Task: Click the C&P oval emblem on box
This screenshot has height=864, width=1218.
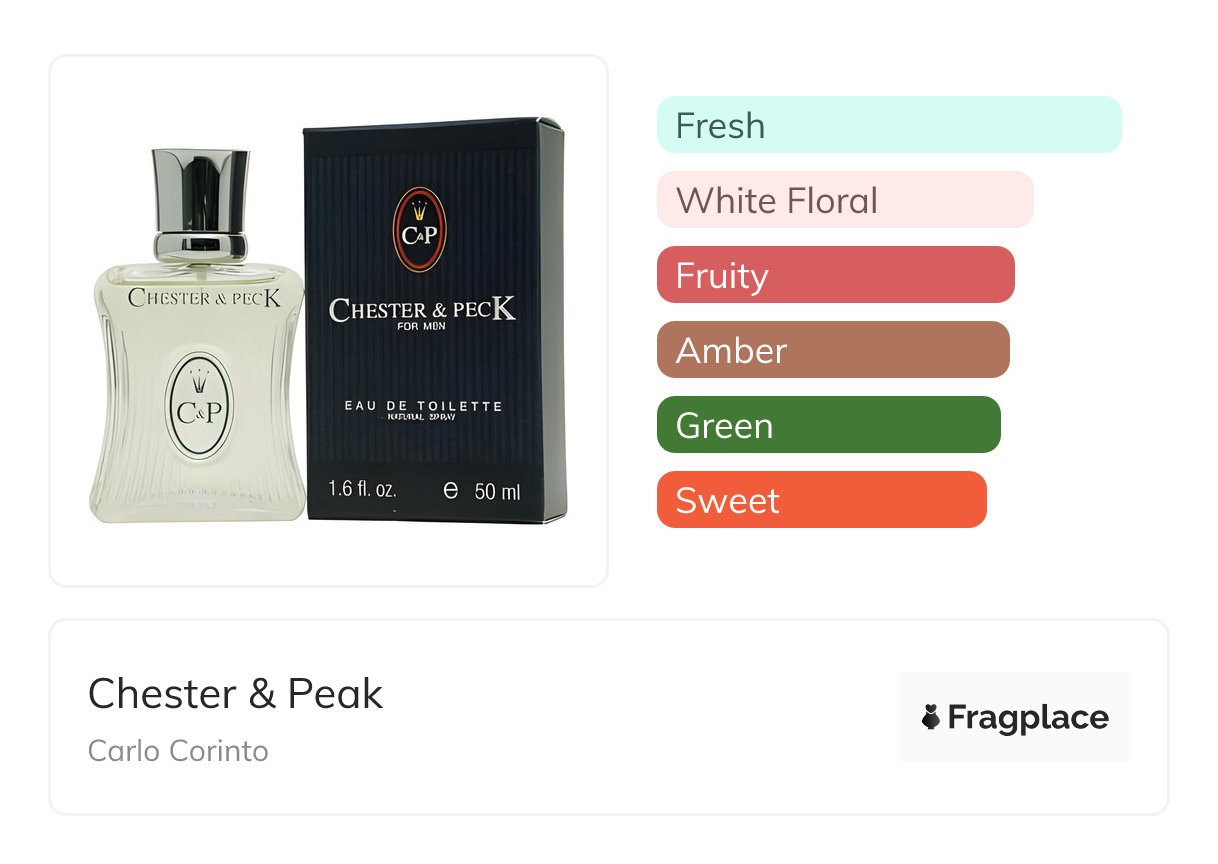Action: tap(420, 231)
